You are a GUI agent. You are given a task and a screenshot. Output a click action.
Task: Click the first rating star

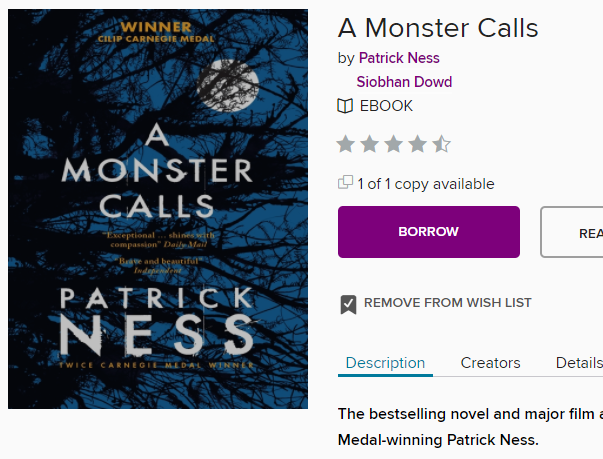tap(346, 144)
